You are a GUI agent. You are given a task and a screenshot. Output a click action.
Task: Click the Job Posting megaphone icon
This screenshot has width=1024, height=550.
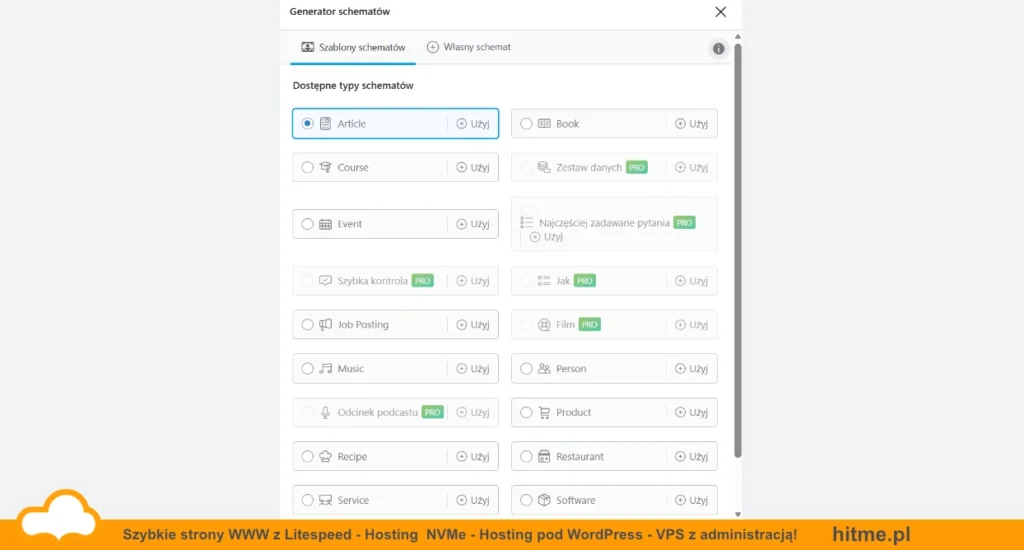click(325, 325)
